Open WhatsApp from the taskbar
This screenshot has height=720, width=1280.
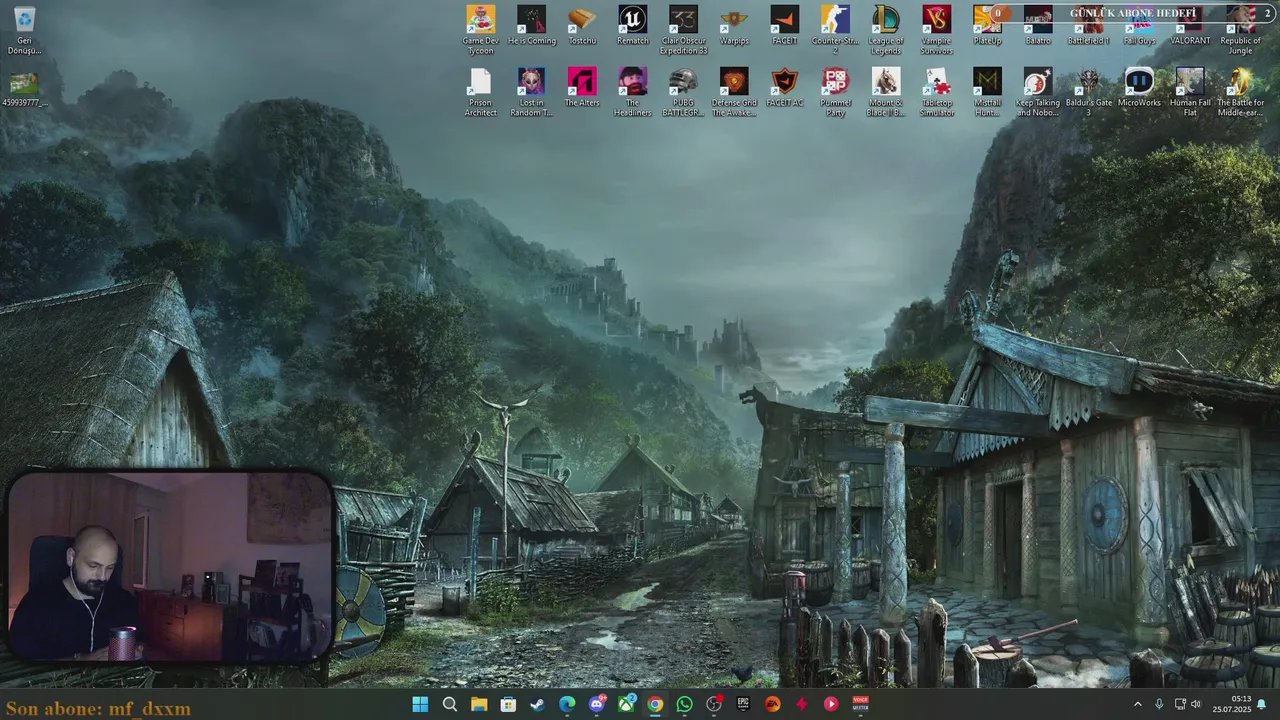pos(684,704)
